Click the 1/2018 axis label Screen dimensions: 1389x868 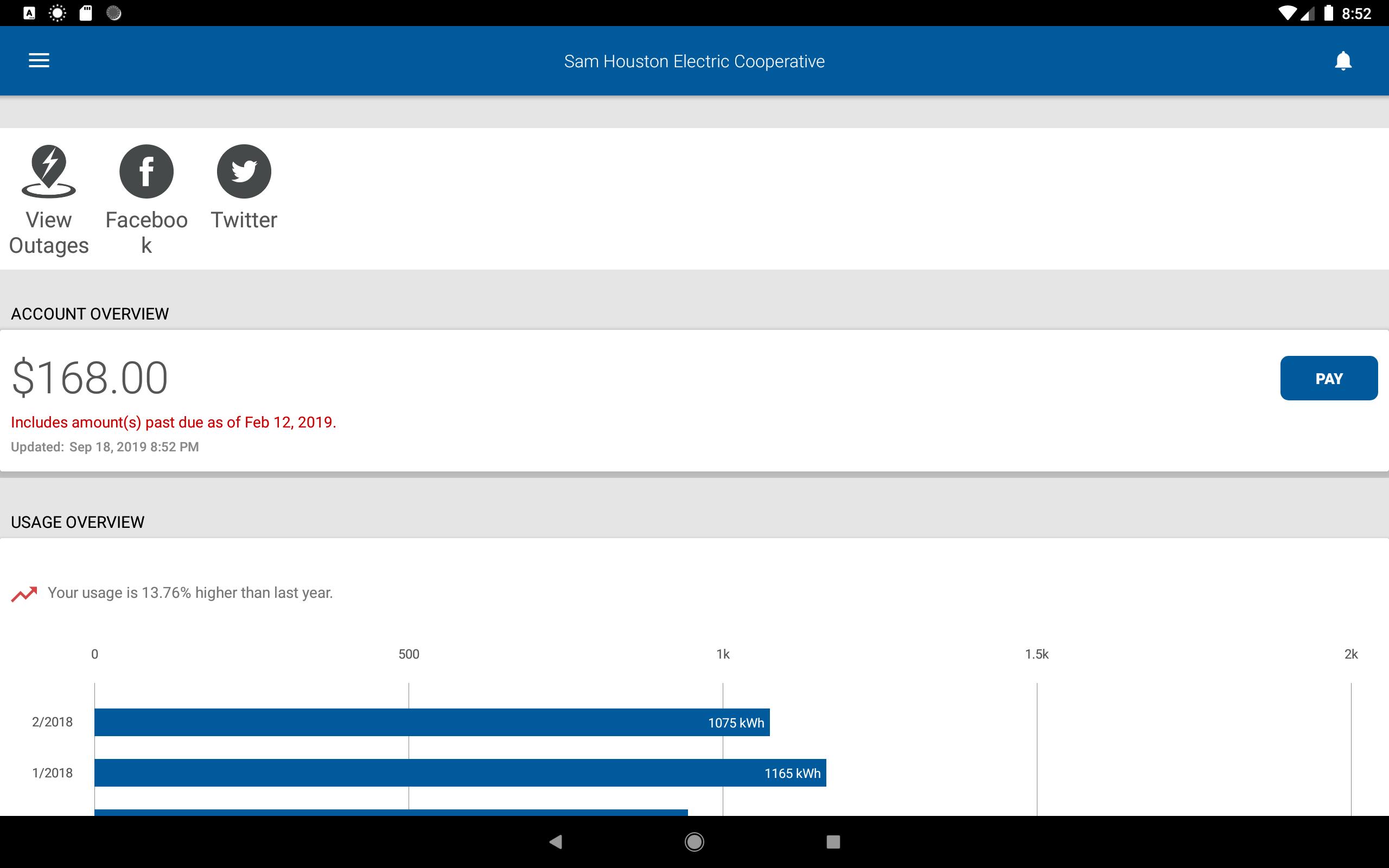[52, 773]
